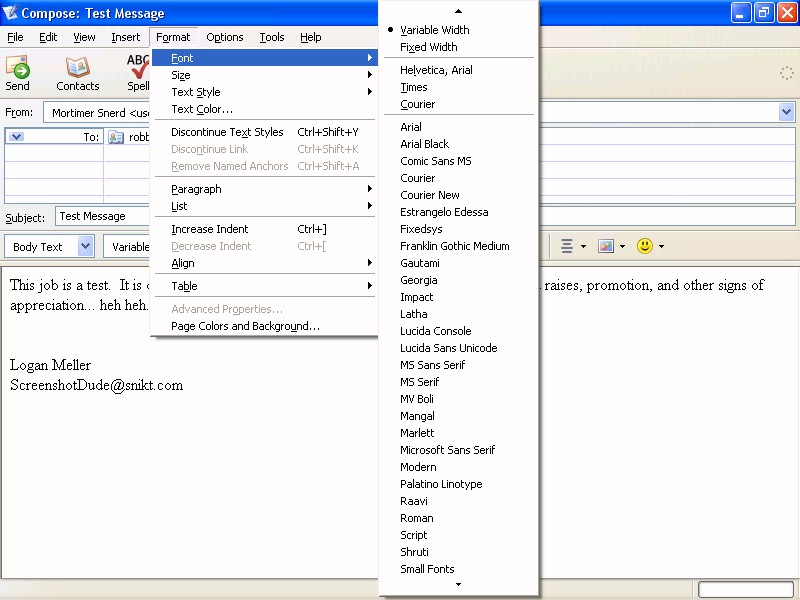Open the File menu

click(x=15, y=37)
